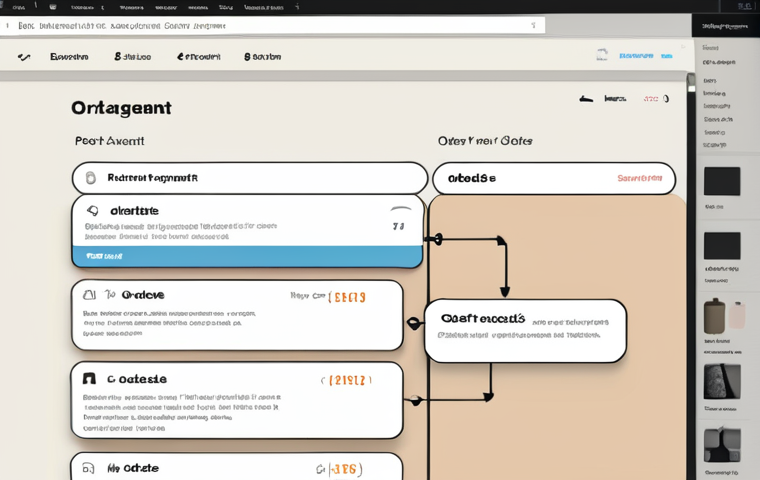Click the connector node beside the C oateste card

click(x=415, y=400)
